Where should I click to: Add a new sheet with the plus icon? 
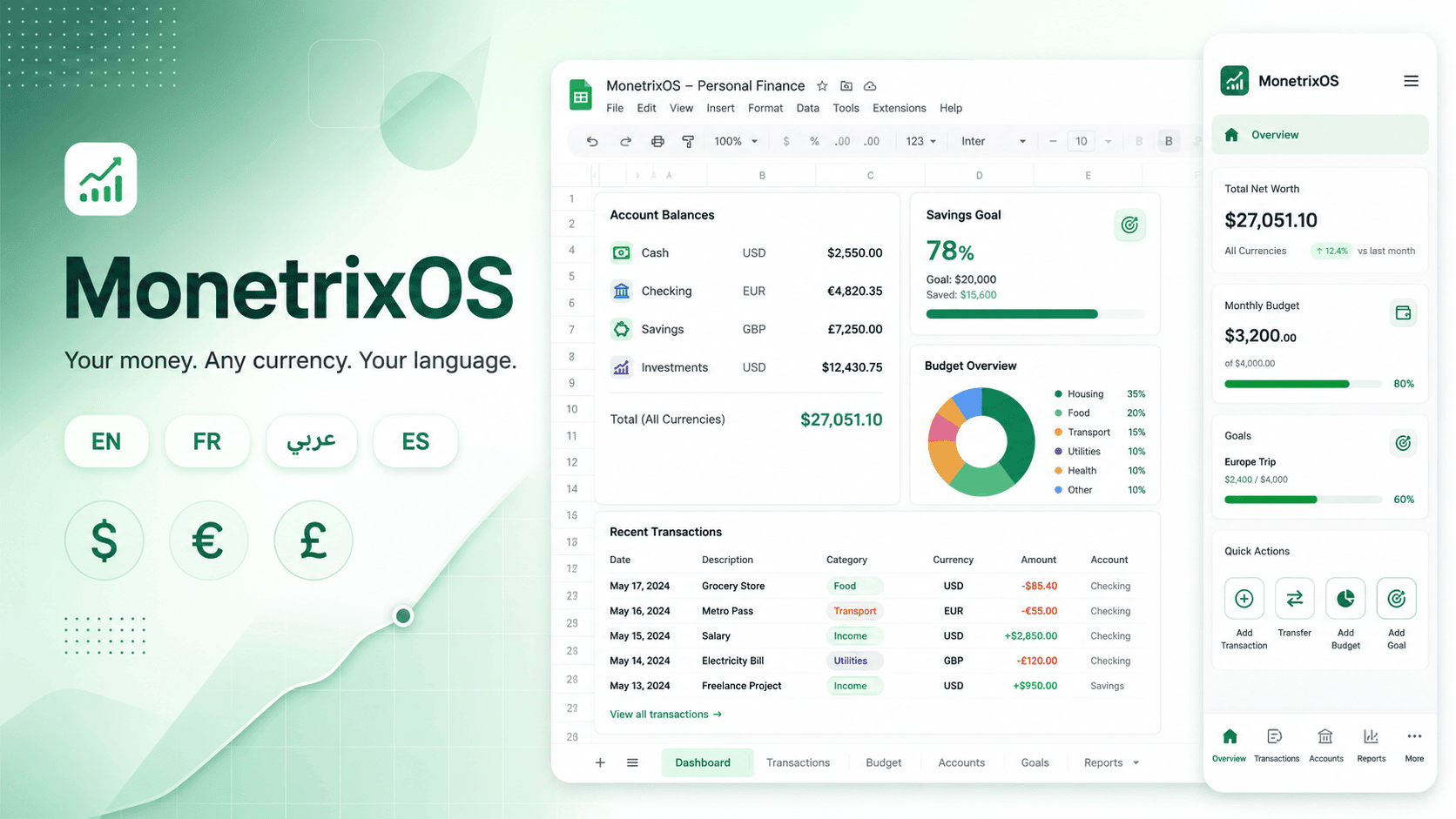click(x=600, y=762)
